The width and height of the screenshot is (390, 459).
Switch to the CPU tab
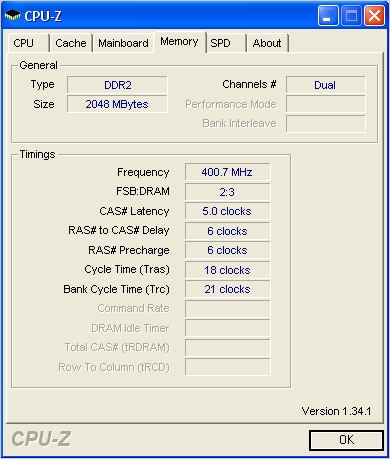[x=28, y=43]
